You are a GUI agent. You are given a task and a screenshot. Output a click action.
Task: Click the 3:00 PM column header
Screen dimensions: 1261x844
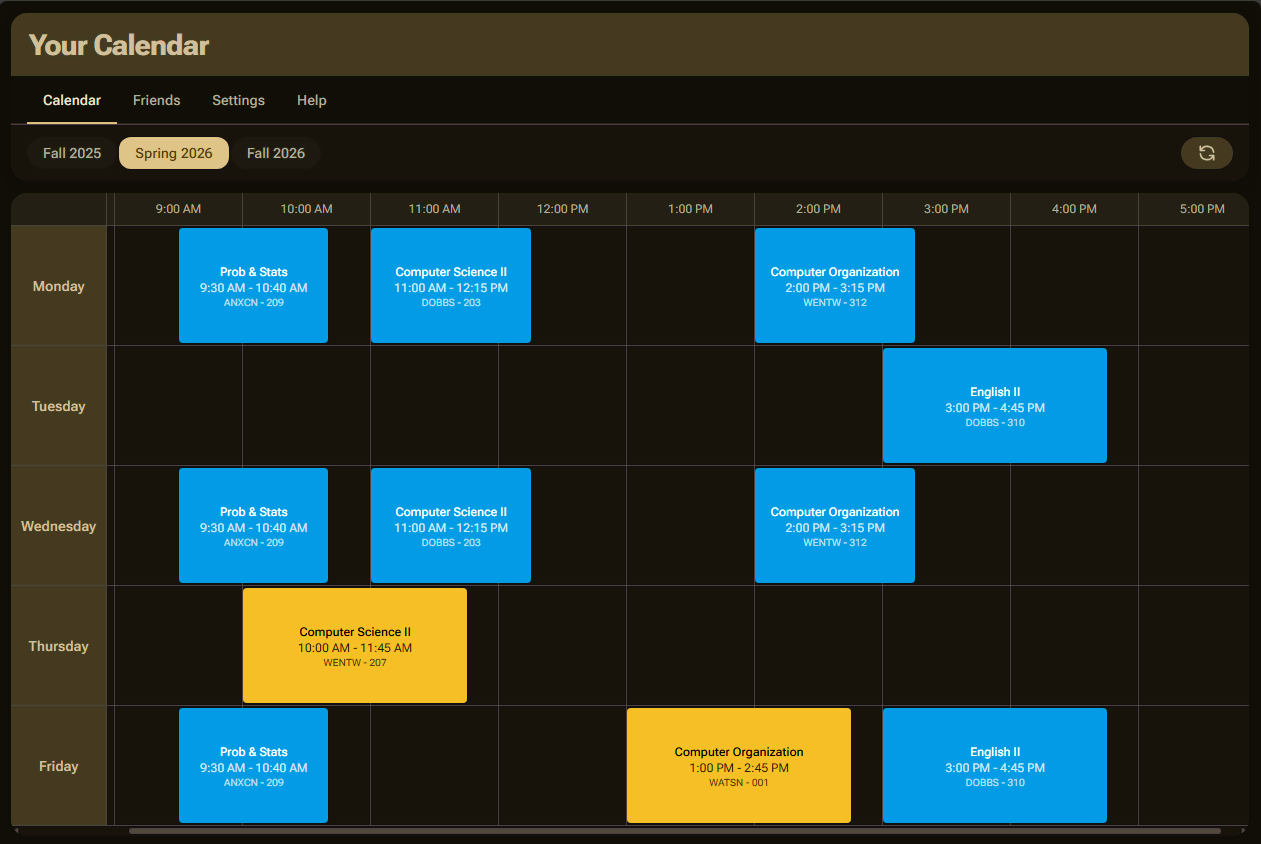tap(947, 209)
